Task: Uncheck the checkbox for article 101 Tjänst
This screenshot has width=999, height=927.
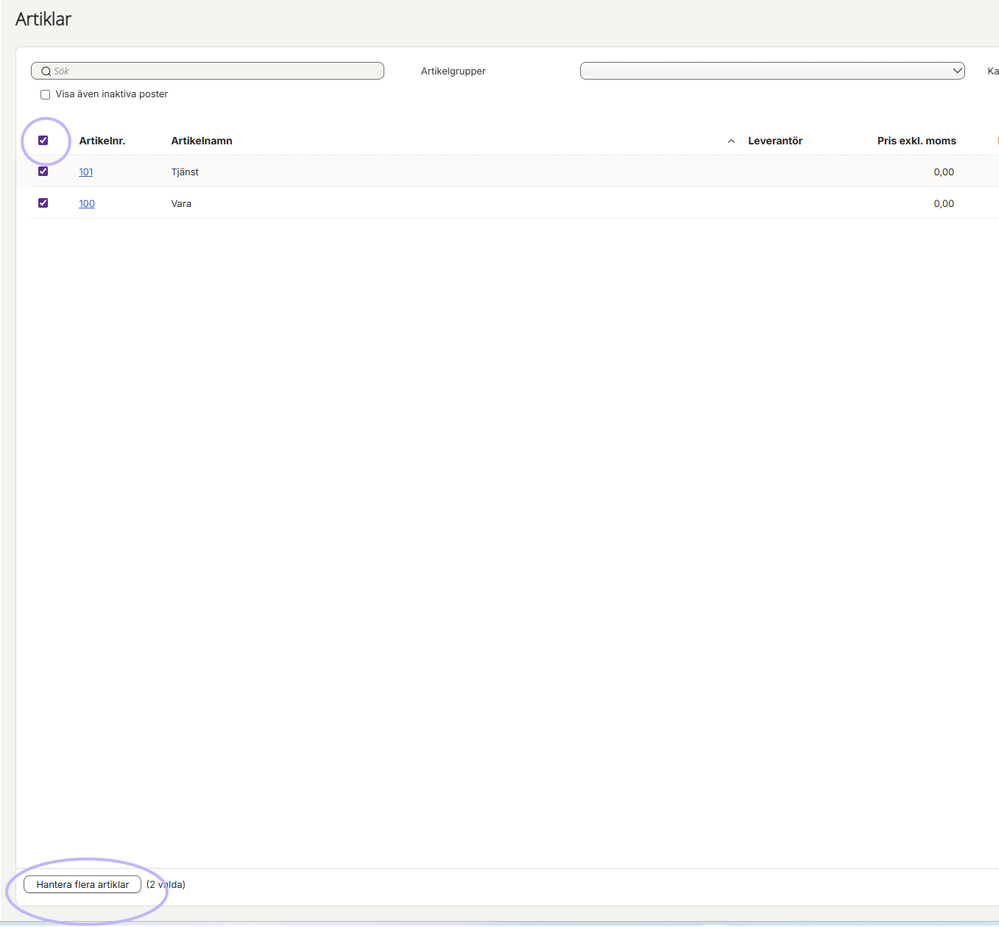Action: click(x=43, y=171)
